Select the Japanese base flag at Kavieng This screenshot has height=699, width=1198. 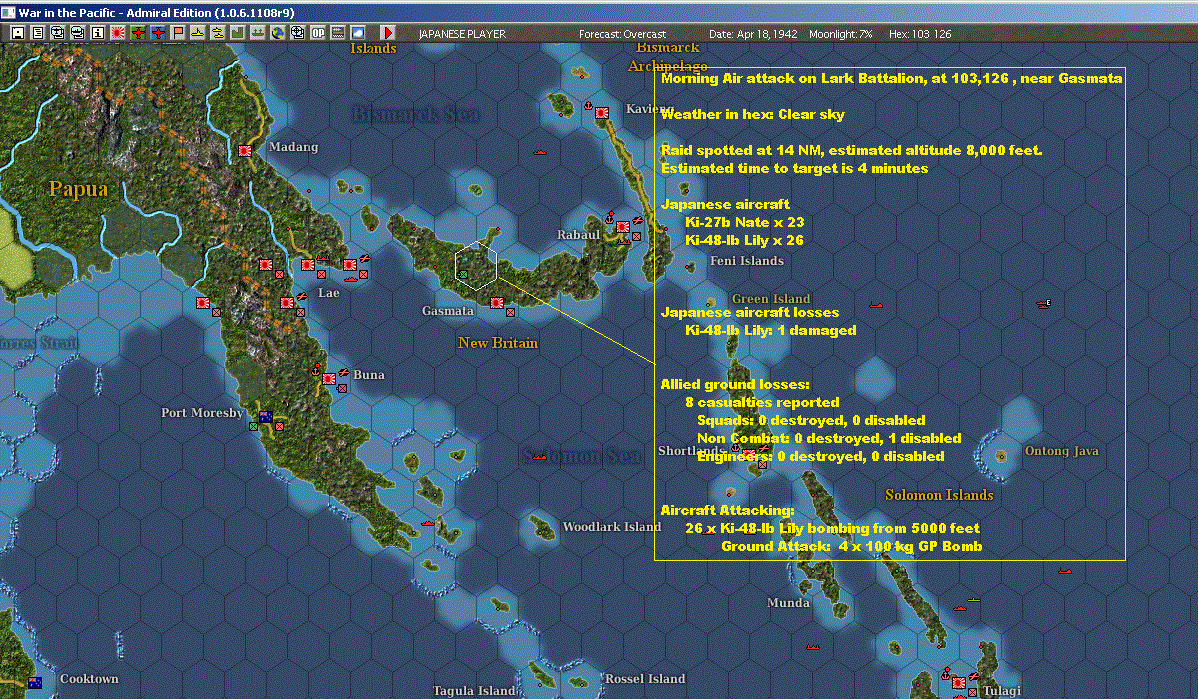pos(602,113)
